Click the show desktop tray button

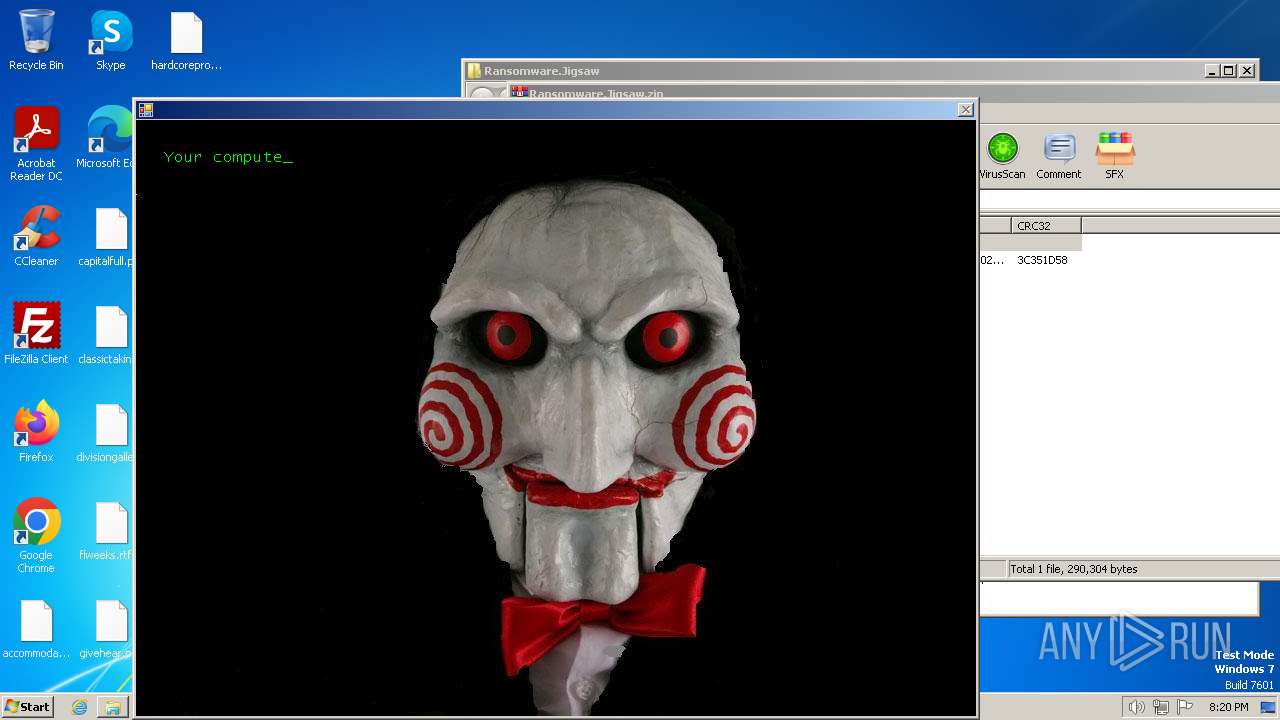[x=1268, y=707]
